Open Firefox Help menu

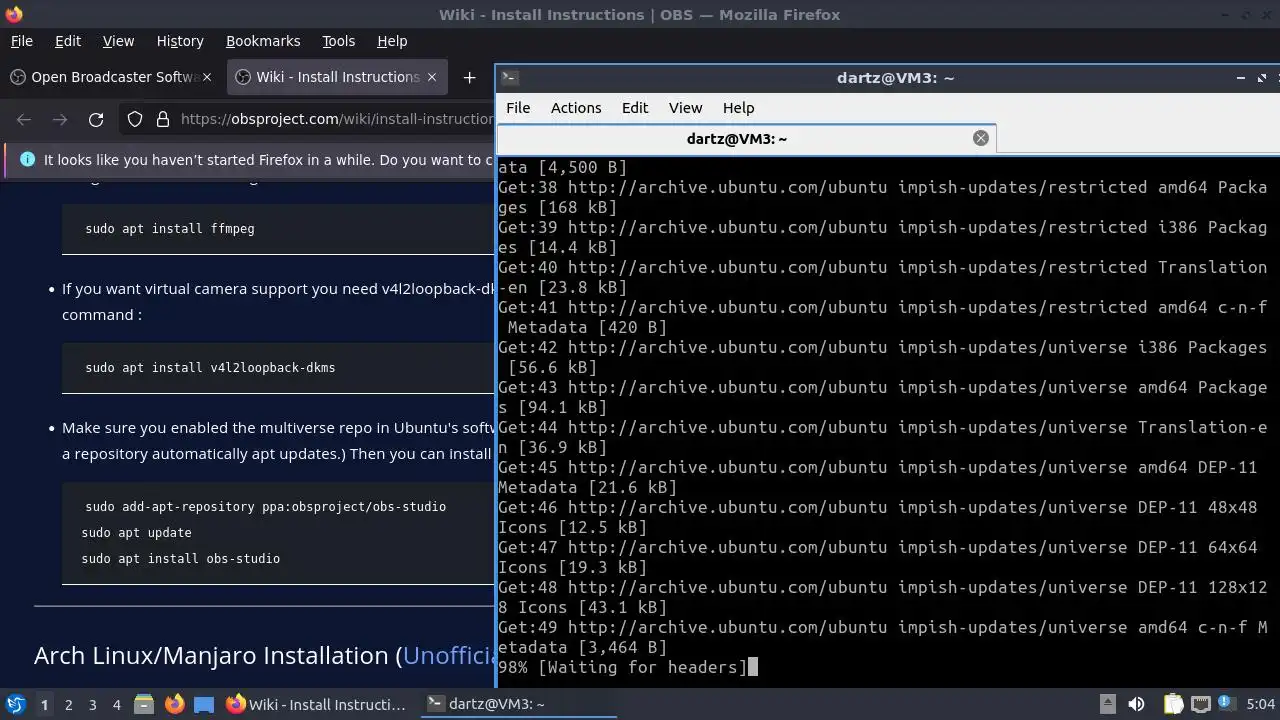coord(392,41)
